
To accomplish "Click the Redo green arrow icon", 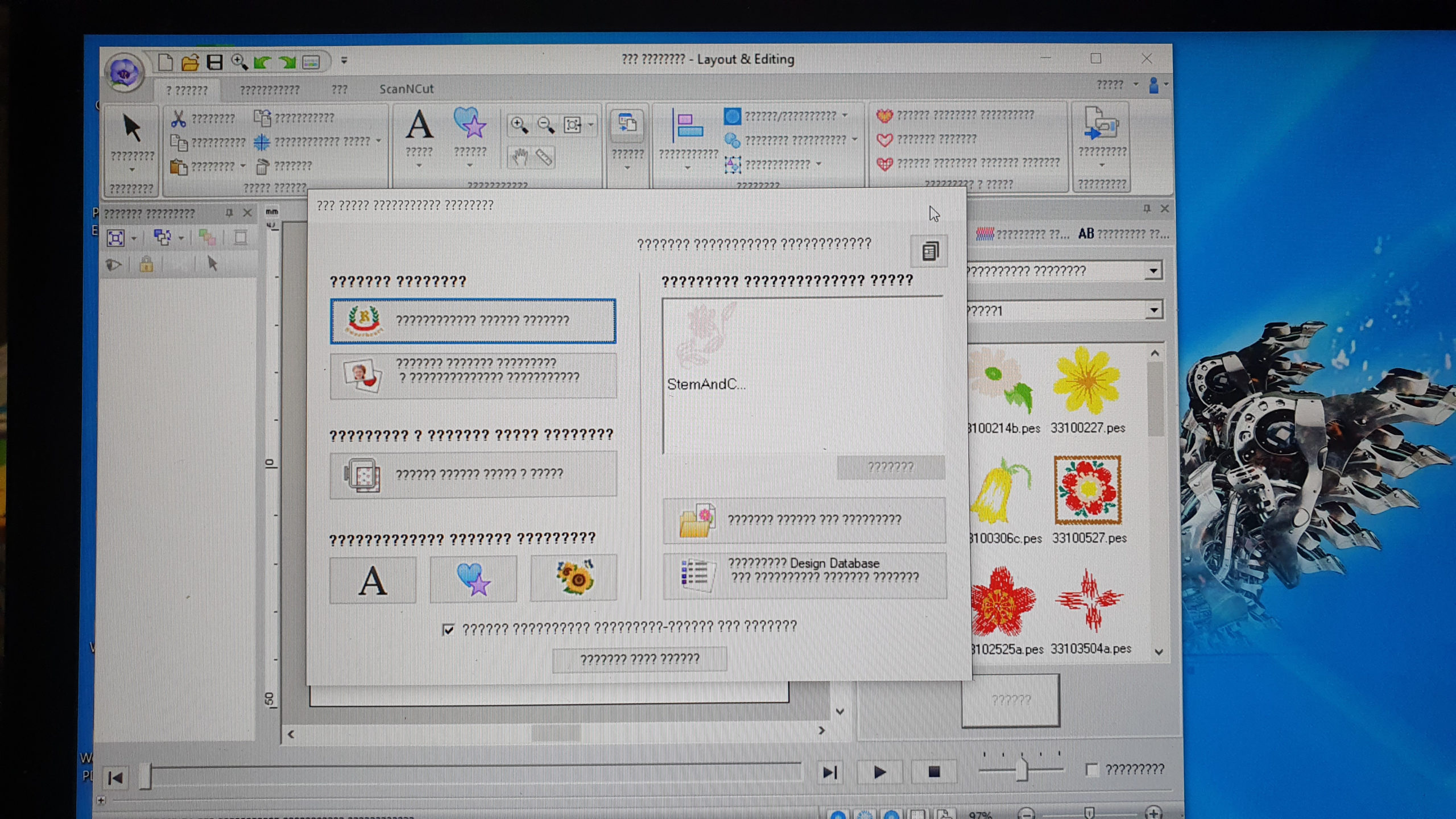I will 287,62.
